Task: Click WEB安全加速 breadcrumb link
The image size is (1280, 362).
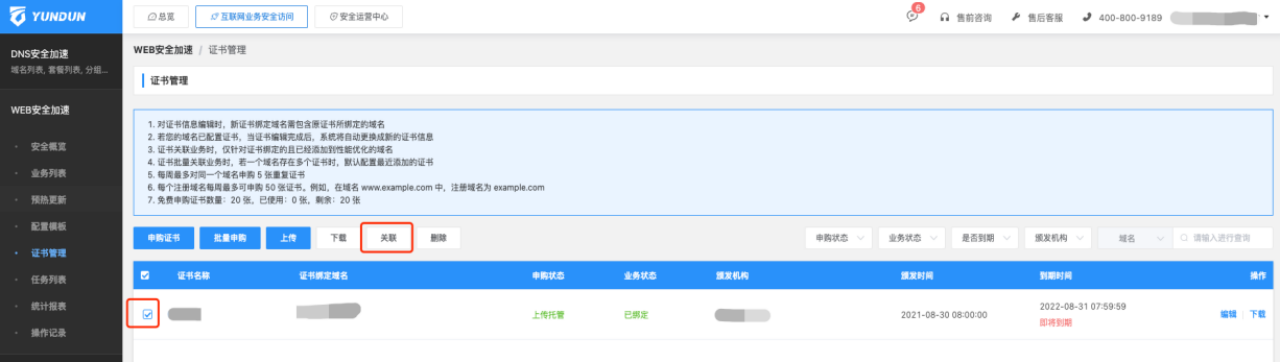Action: pos(162,49)
